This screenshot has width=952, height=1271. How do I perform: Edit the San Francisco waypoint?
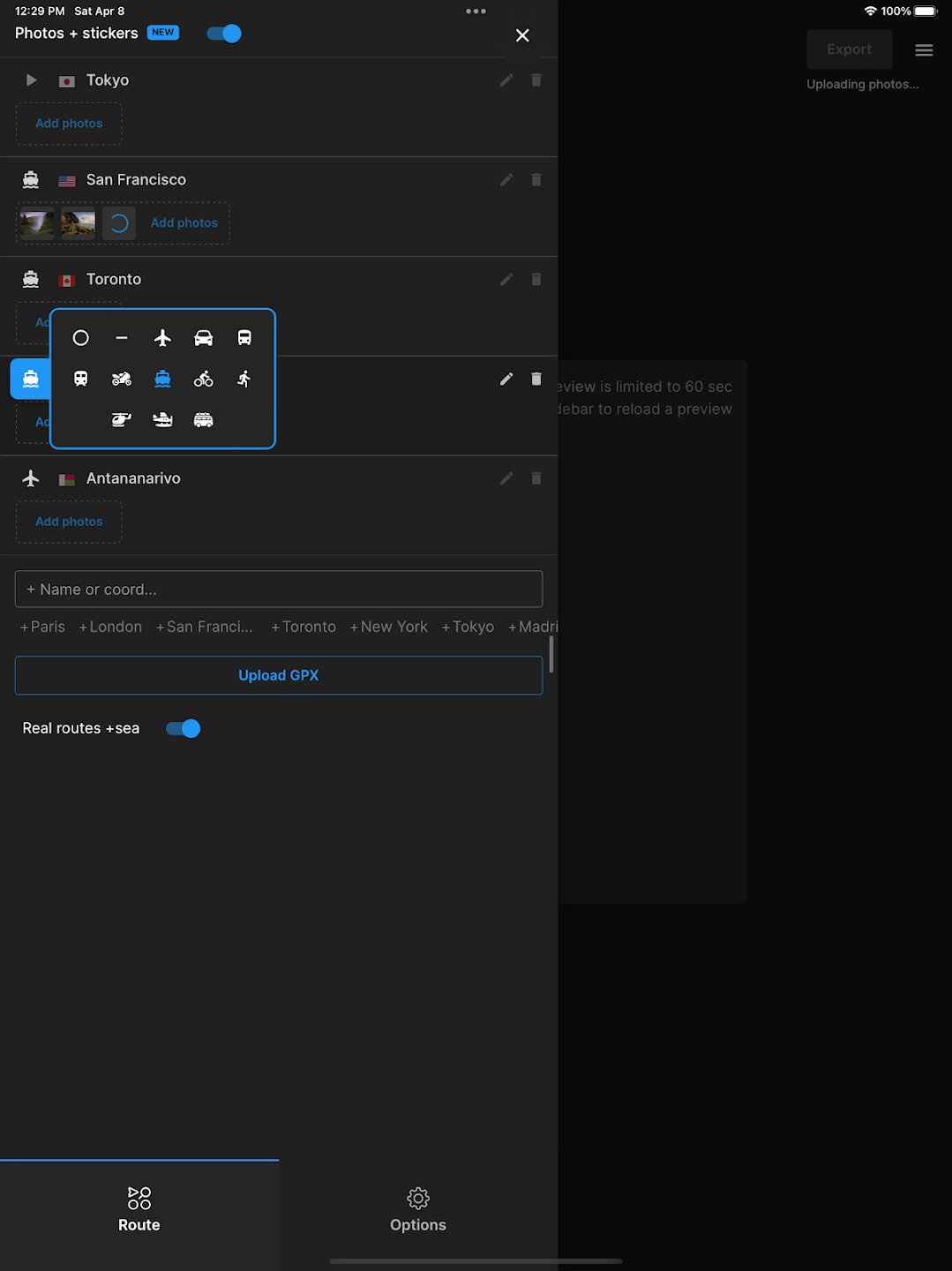(x=506, y=180)
